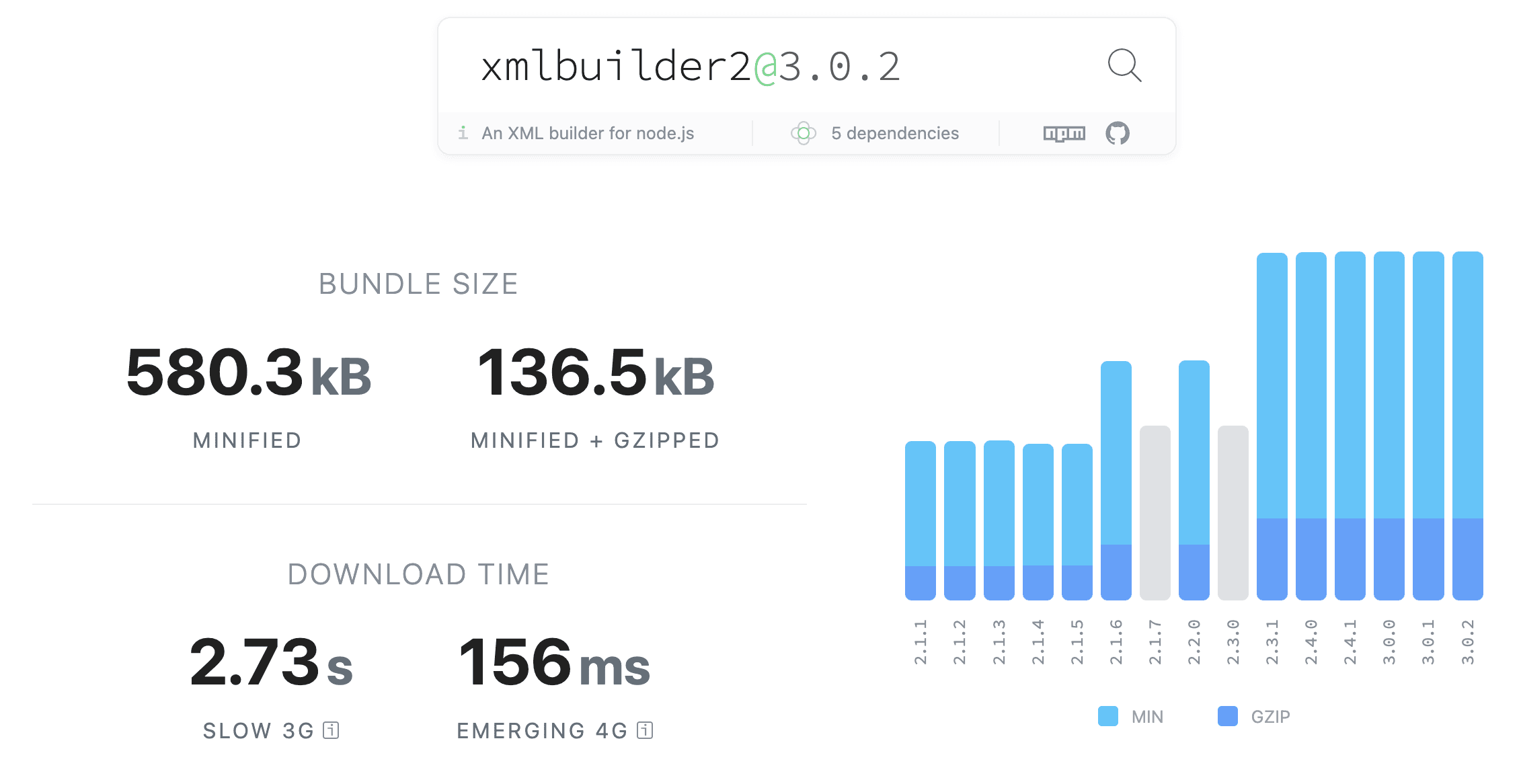Open the GitHub repository icon

1118,133
